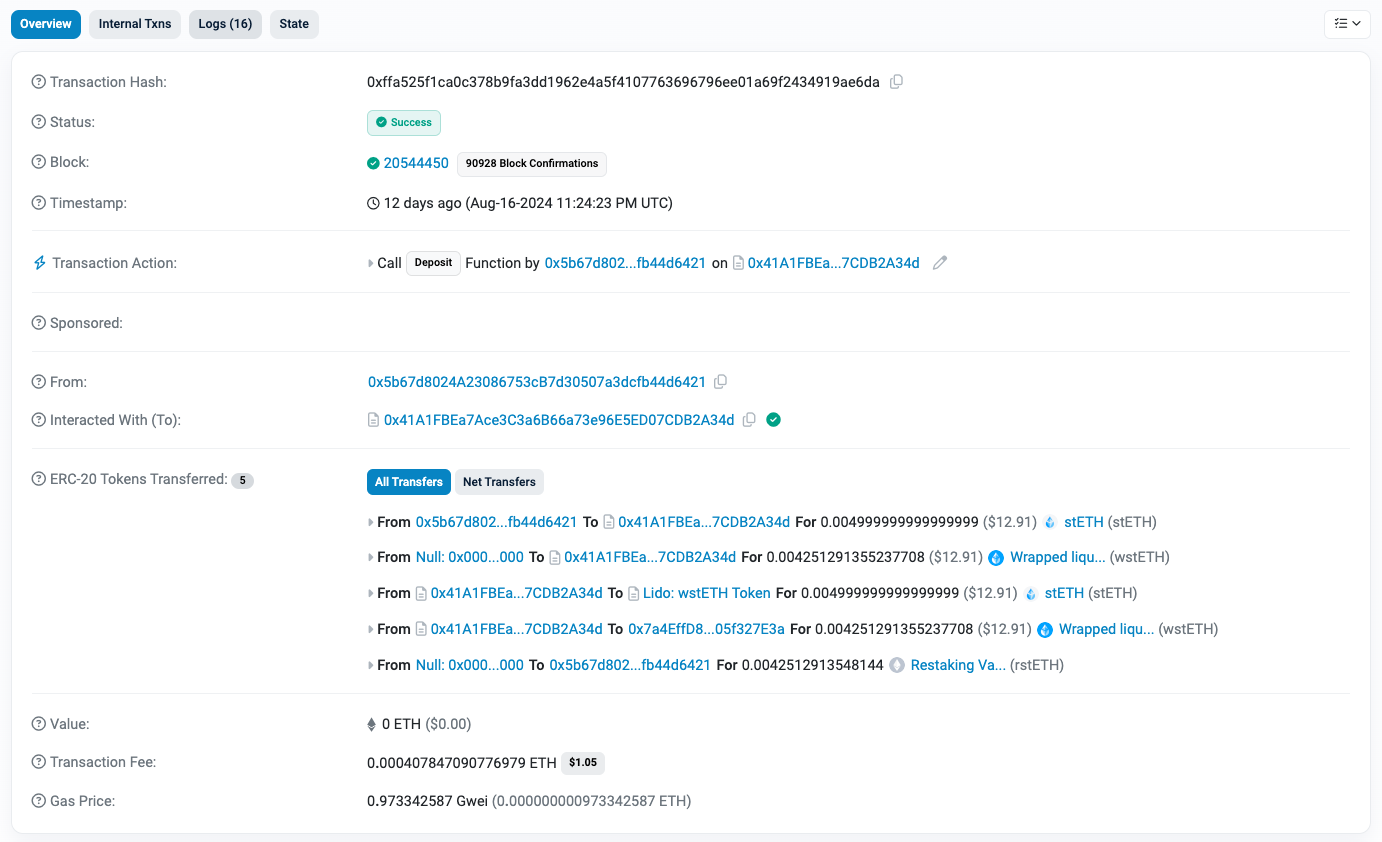Switch to the Logs (16) tab

coord(225,24)
